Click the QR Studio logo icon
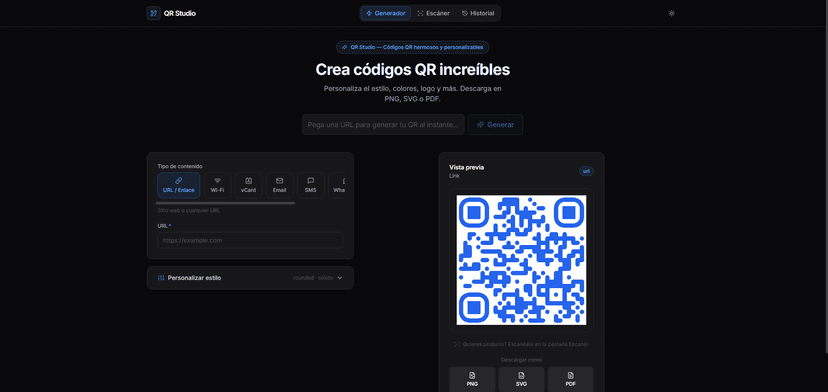 coord(153,13)
